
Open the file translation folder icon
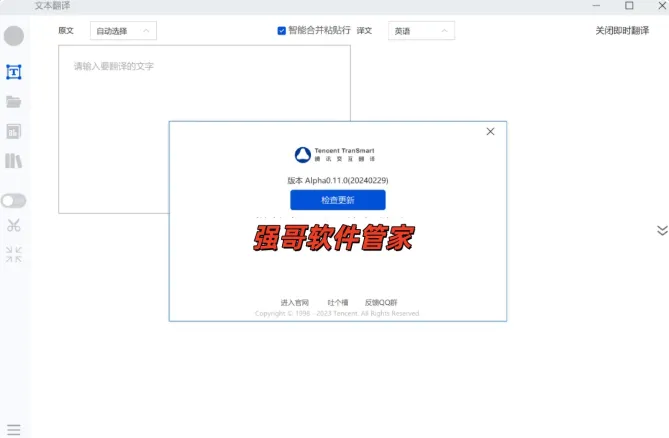click(x=14, y=102)
